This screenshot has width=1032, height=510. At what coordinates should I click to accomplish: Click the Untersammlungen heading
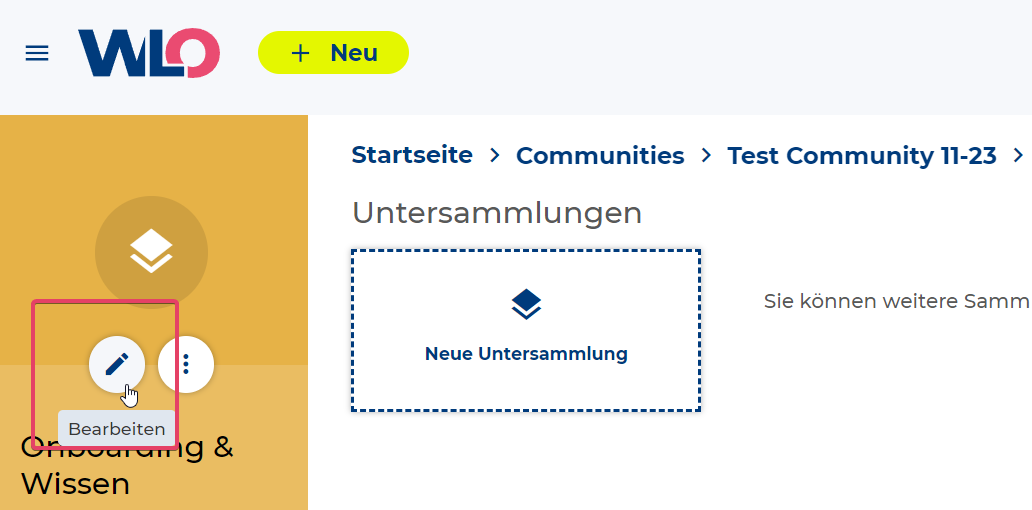(496, 212)
